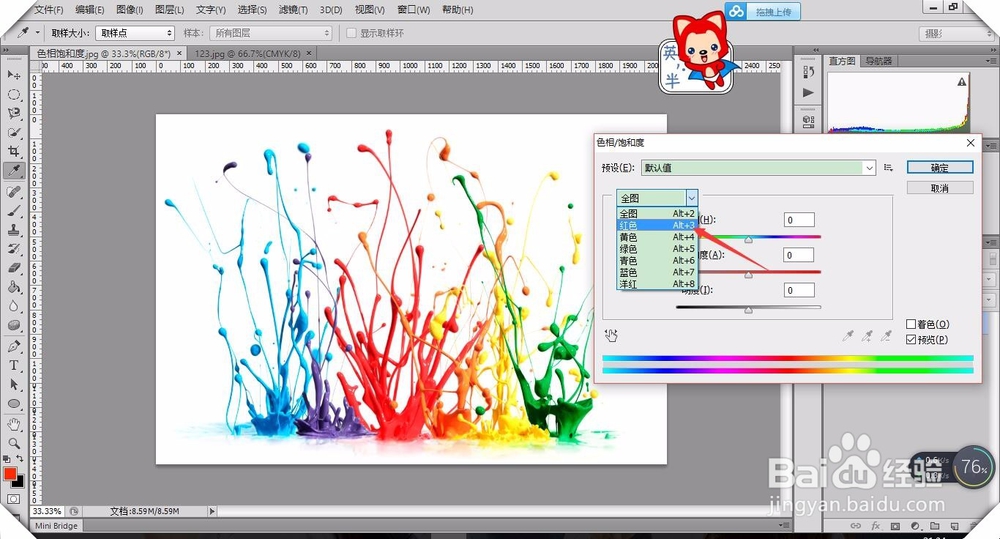The height and width of the screenshot is (539, 1000).
Task: Open the Mini Bridge panel
Action: pyautogui.click(x=56, y=526)
